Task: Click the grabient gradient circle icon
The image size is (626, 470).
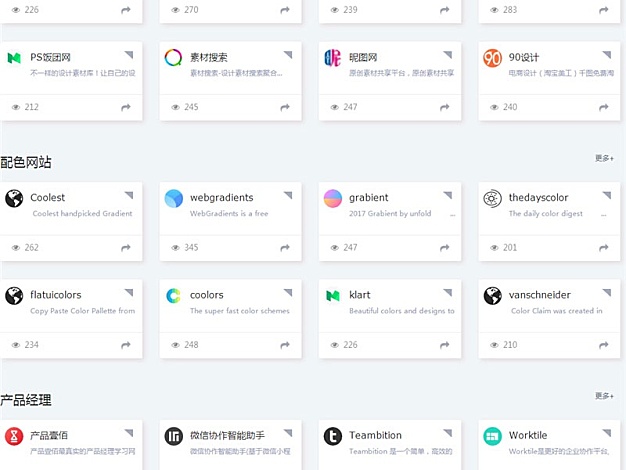Action: click(x=333, y=198)
